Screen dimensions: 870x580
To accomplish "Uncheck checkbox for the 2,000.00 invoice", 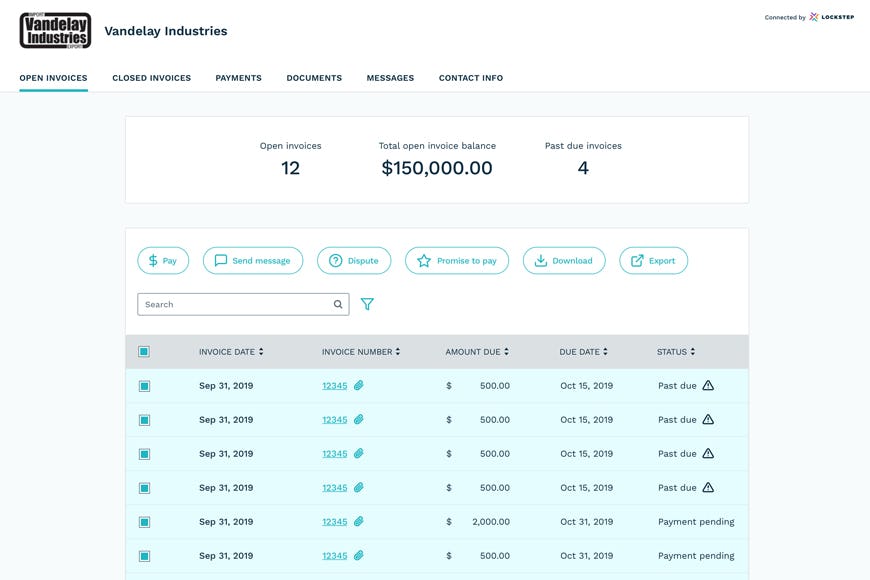I will pyautogui.click(x=144, y=522).
